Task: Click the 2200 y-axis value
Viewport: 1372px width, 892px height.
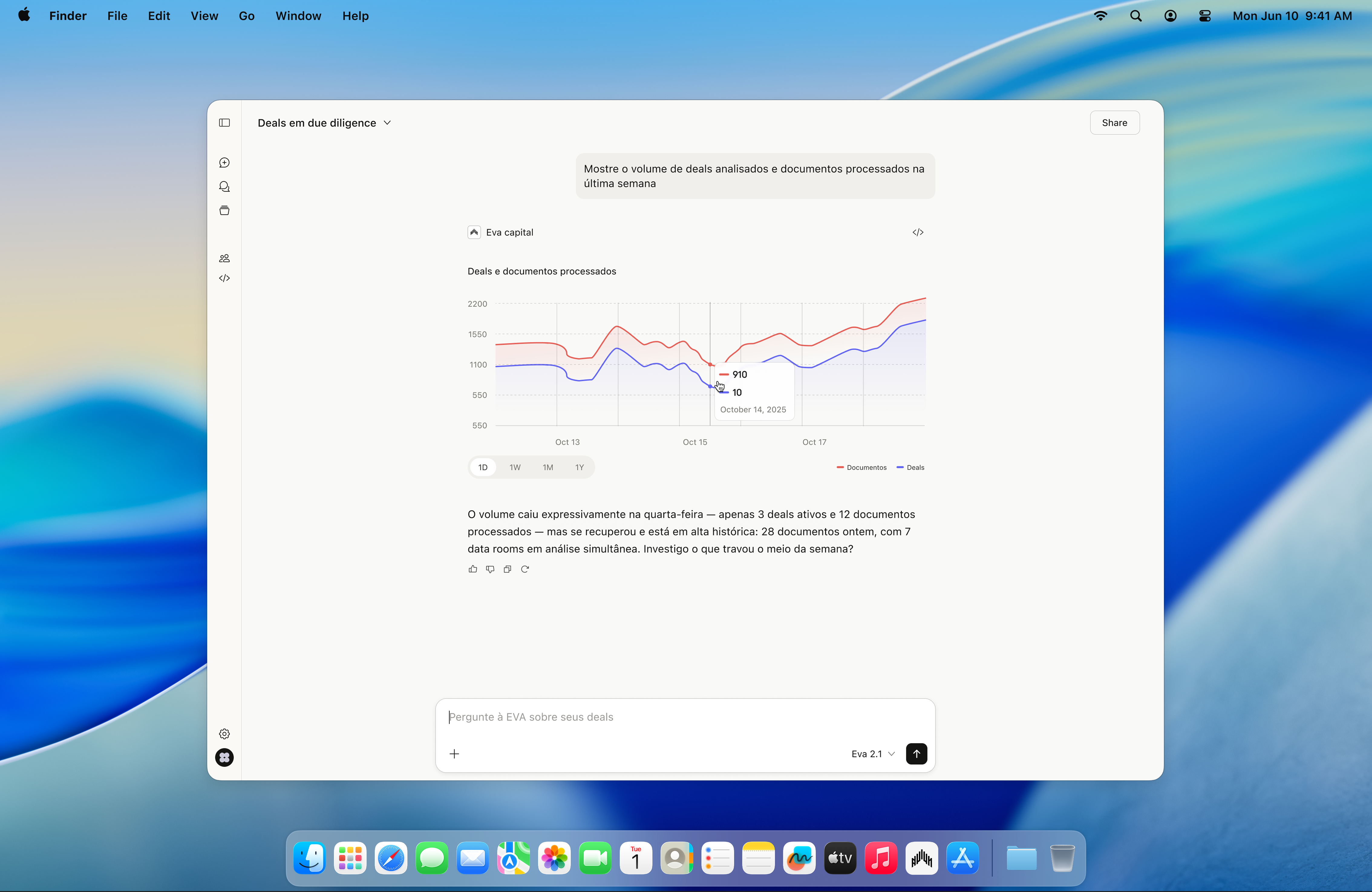Action: 477,304
